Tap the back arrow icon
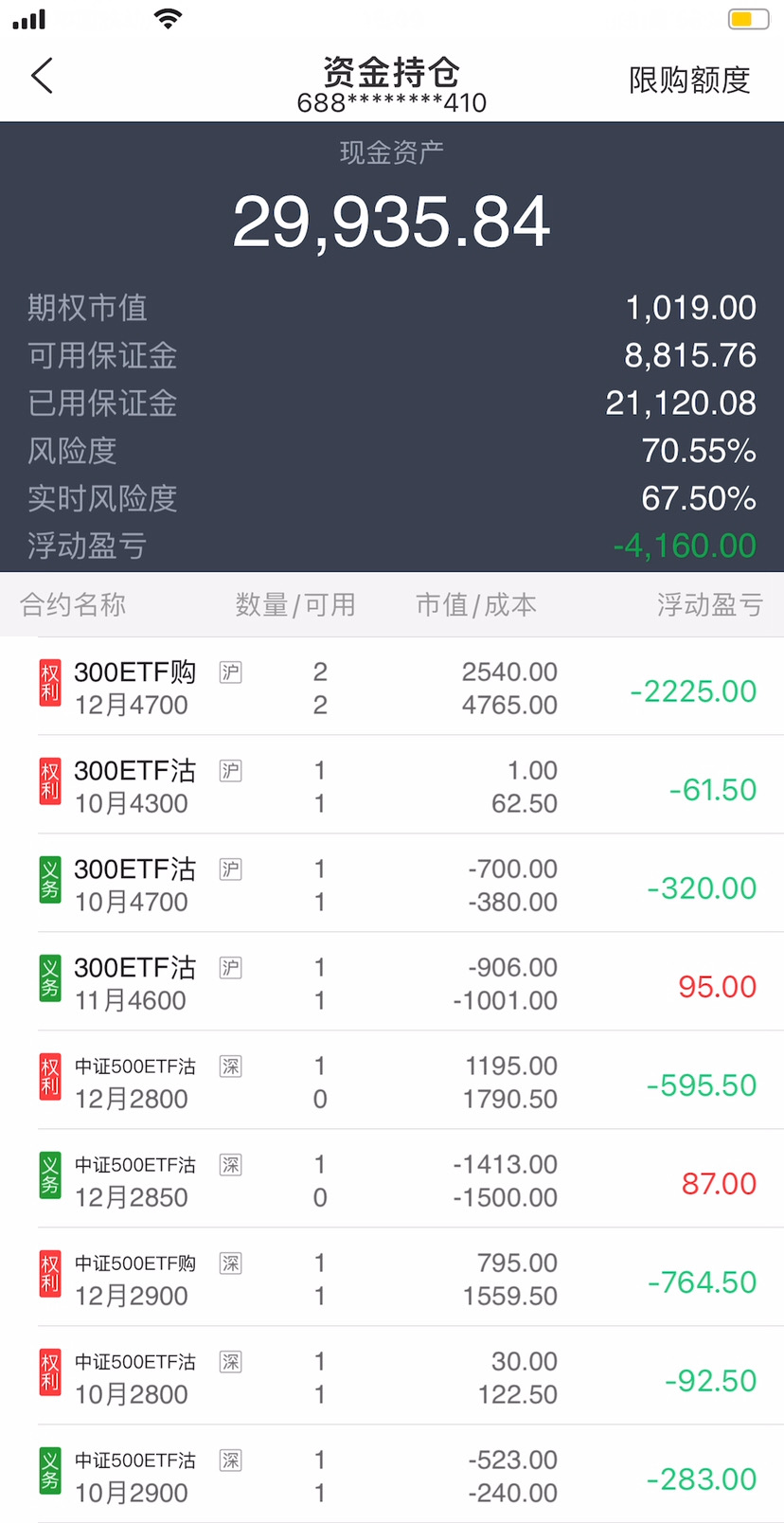Image resolution: width=784 pixels, height=1523 pixels. 43,76
